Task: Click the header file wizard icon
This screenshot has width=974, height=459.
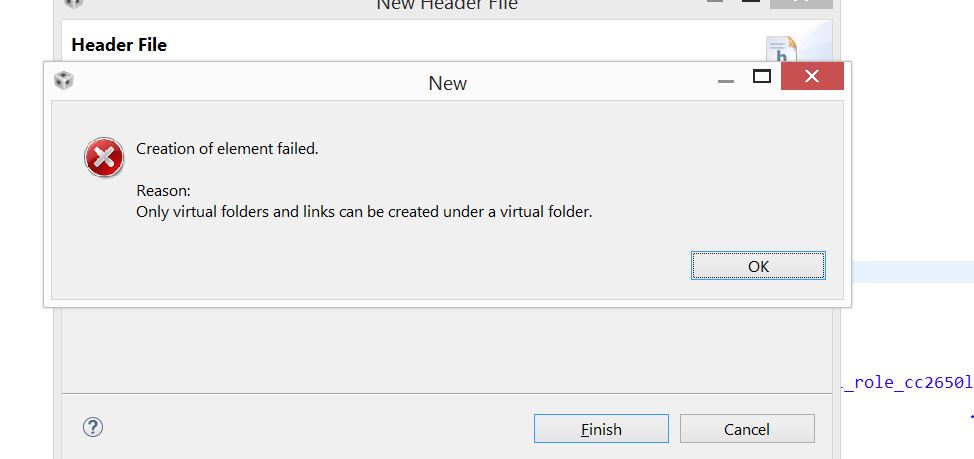Action: coord(780,48)
